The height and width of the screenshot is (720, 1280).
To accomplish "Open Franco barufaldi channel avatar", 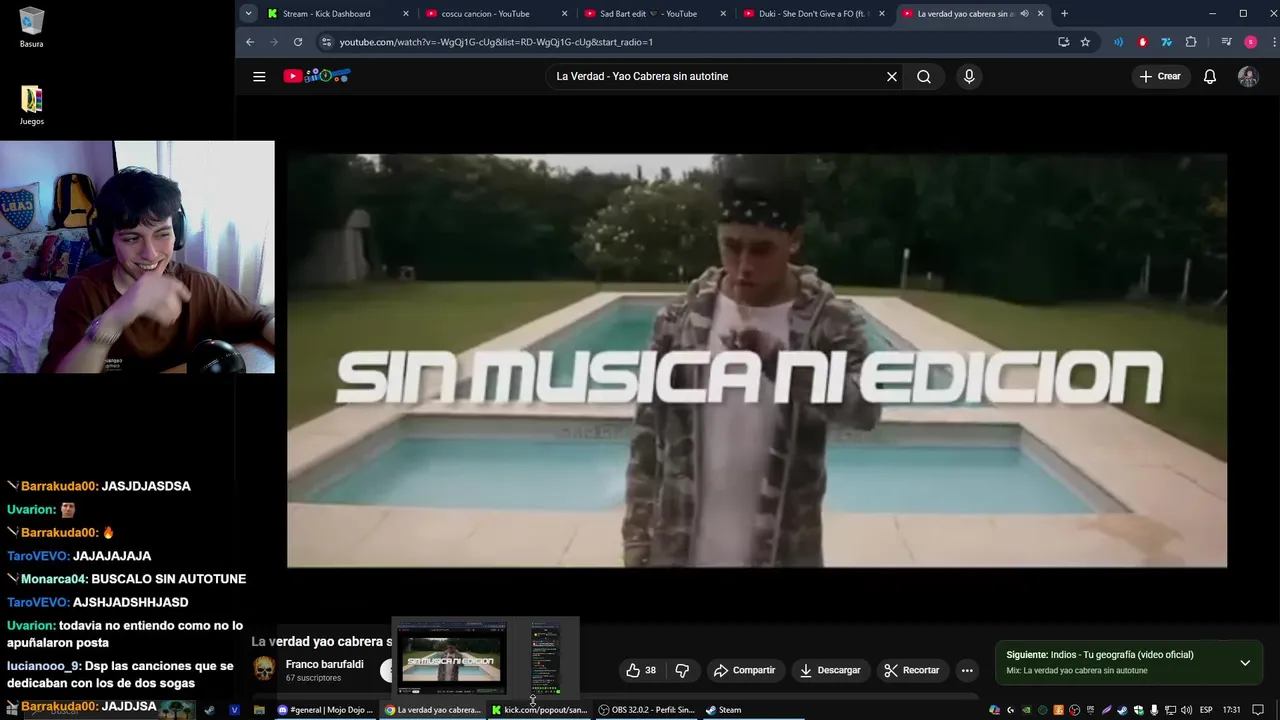I will tap(264, 669).
